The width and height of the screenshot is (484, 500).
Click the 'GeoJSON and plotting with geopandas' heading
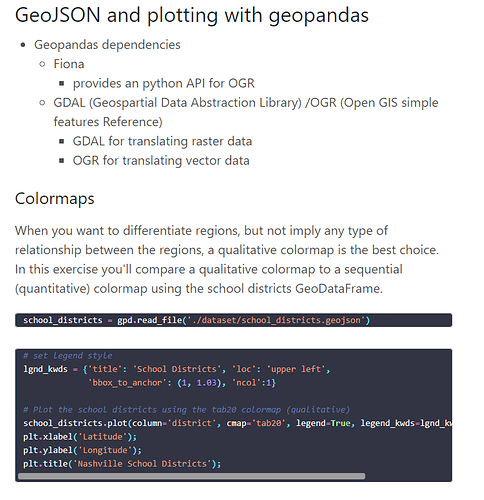(192, 15)
